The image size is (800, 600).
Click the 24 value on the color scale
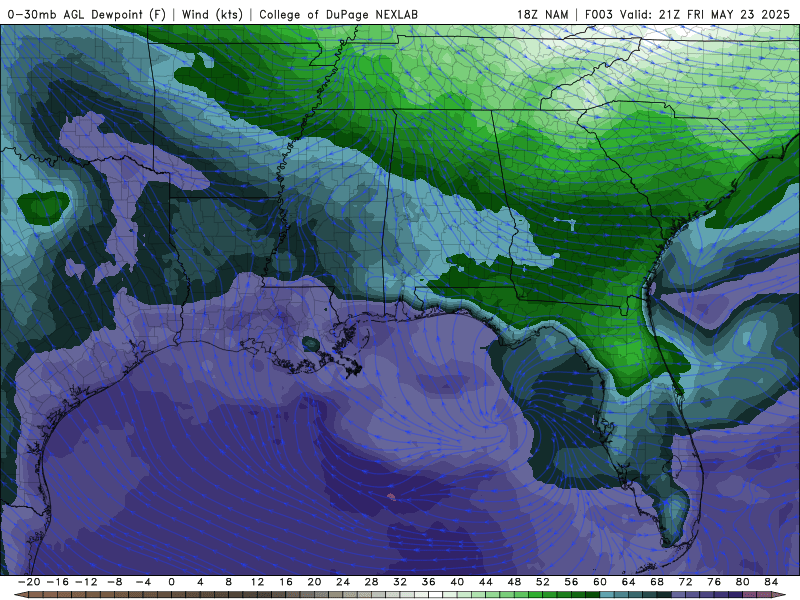click(343, 582)
